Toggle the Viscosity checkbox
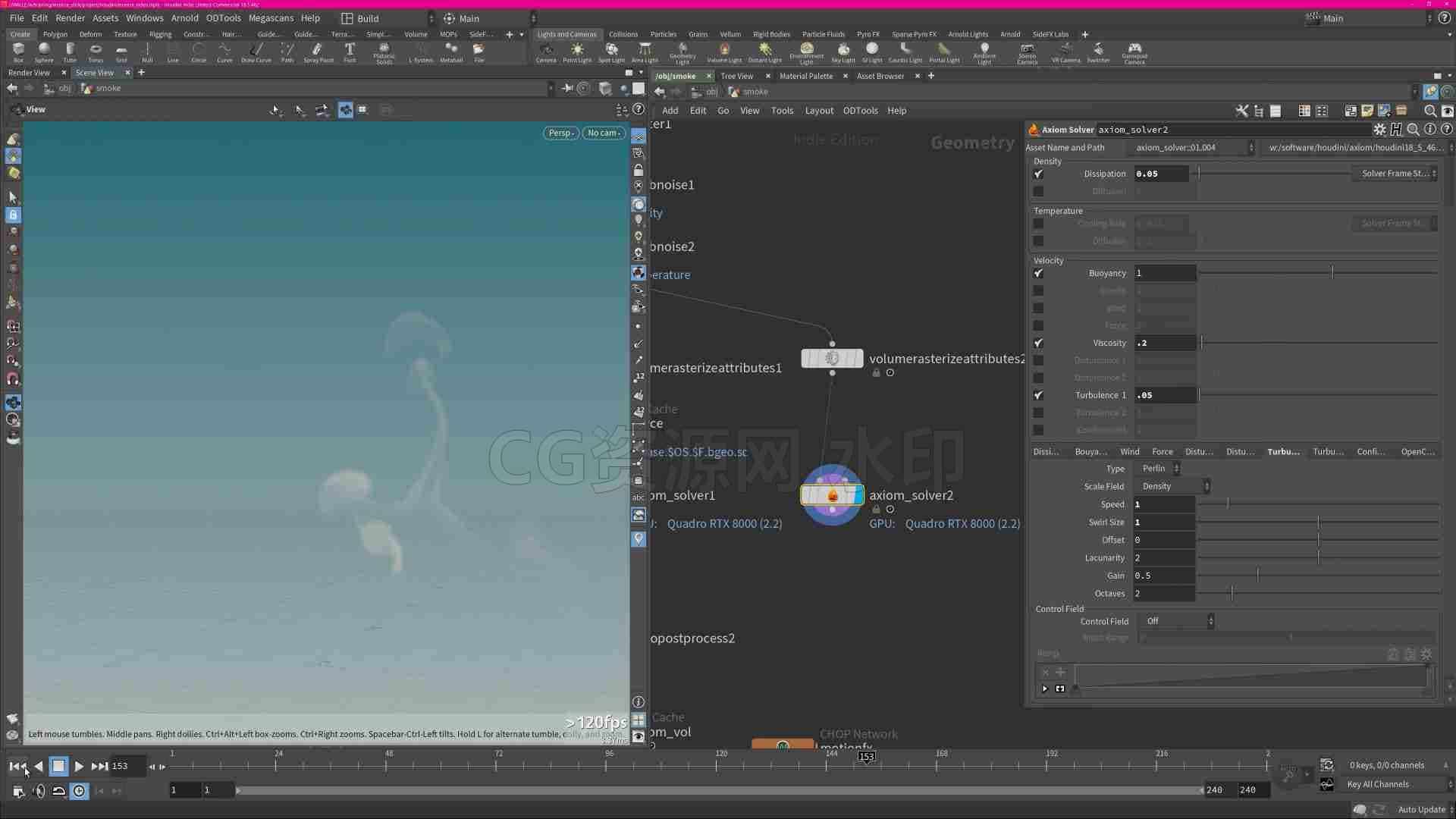The height and width of the screenshot is (819, 1456). coord(1038,343)
